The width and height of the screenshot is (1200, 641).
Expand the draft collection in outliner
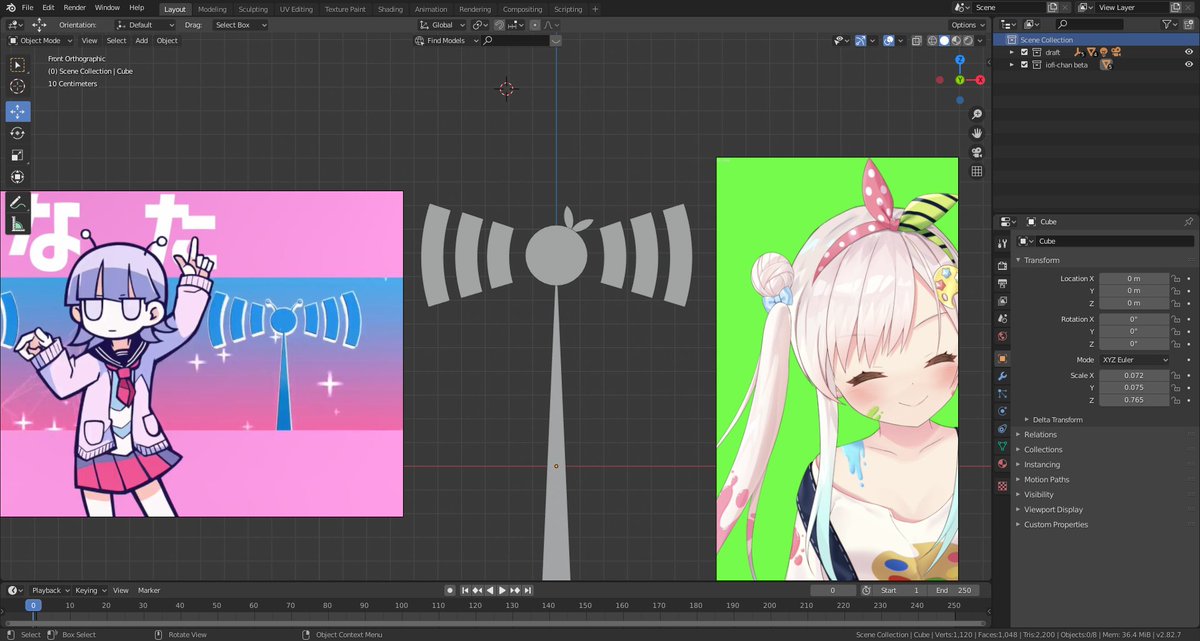pos(1012,52)
